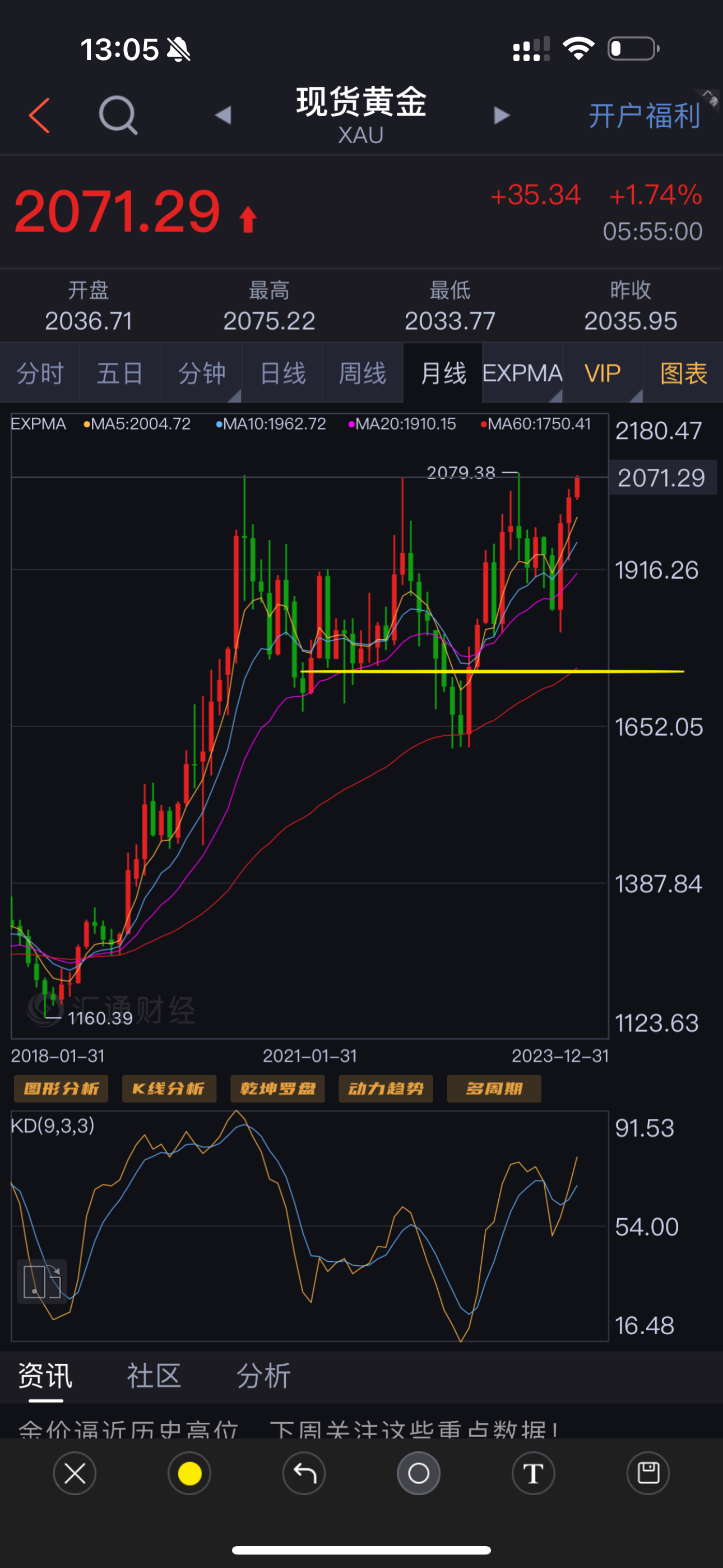Image resolution: width=723 pixels, height=1568 pixels.
Task: Tap the 2079.38 high marker label
Action: (461, 472)
